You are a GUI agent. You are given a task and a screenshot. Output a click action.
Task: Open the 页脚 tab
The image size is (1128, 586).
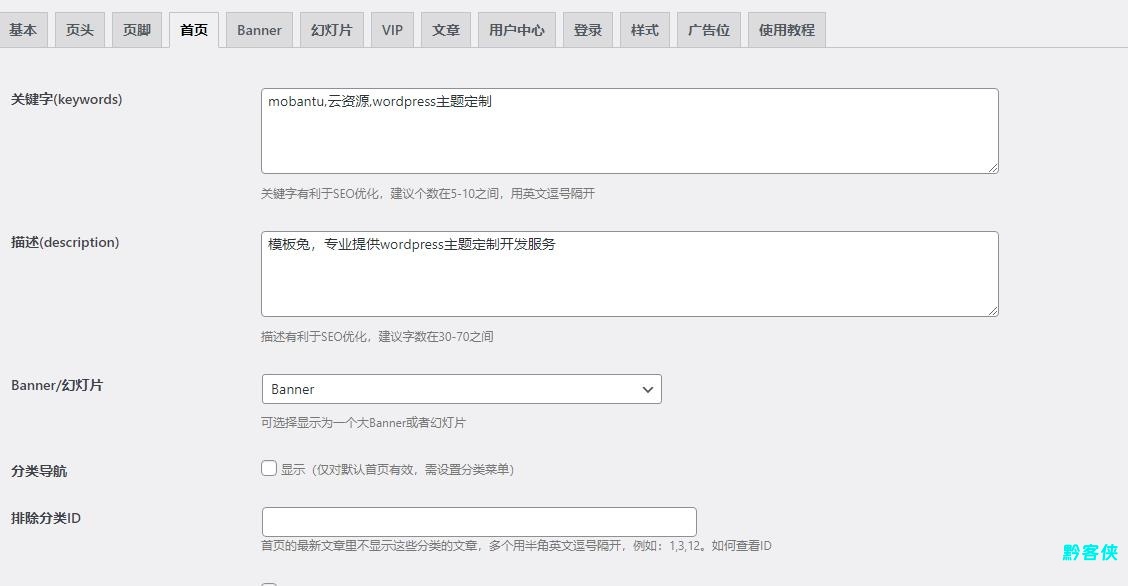(137, 30)
